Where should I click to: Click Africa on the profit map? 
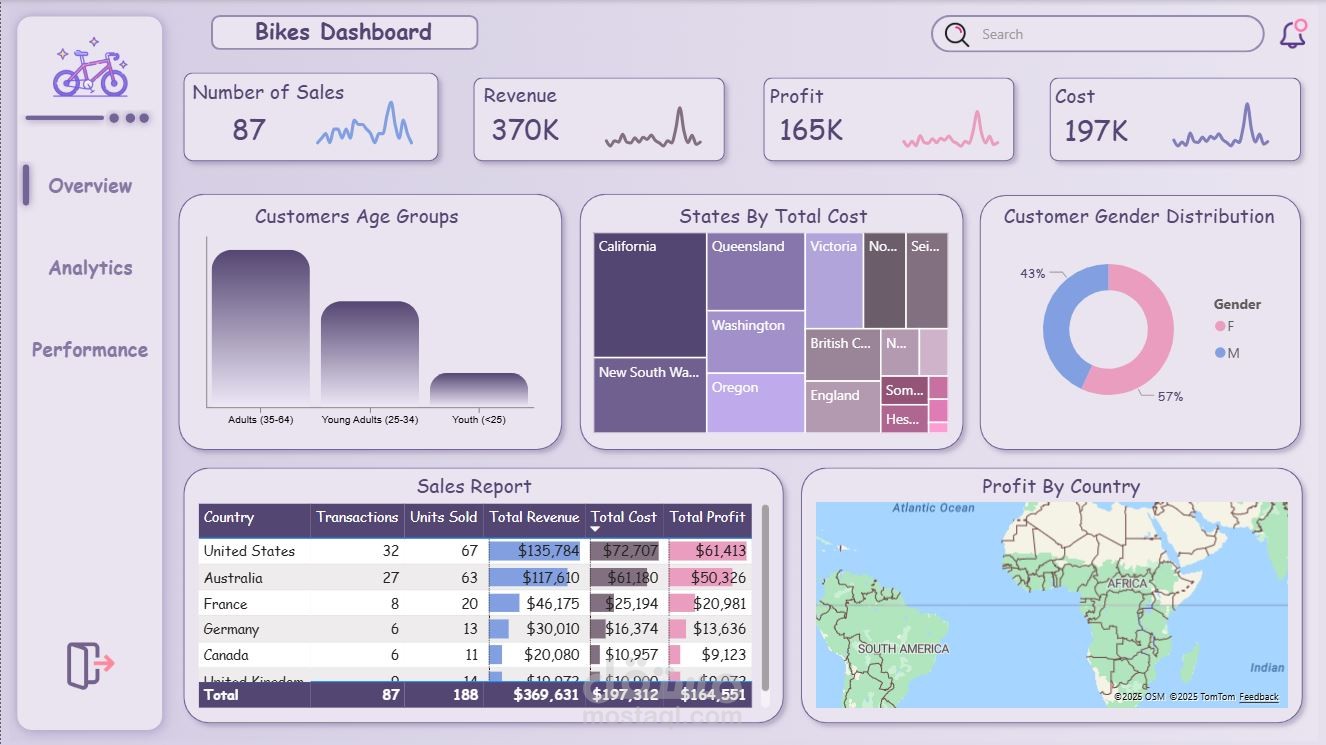1128,583
